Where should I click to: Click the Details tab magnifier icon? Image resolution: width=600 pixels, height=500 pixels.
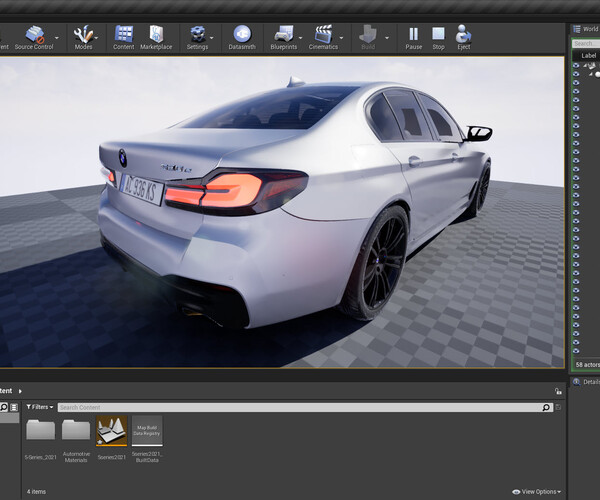[x=577, y=382]
